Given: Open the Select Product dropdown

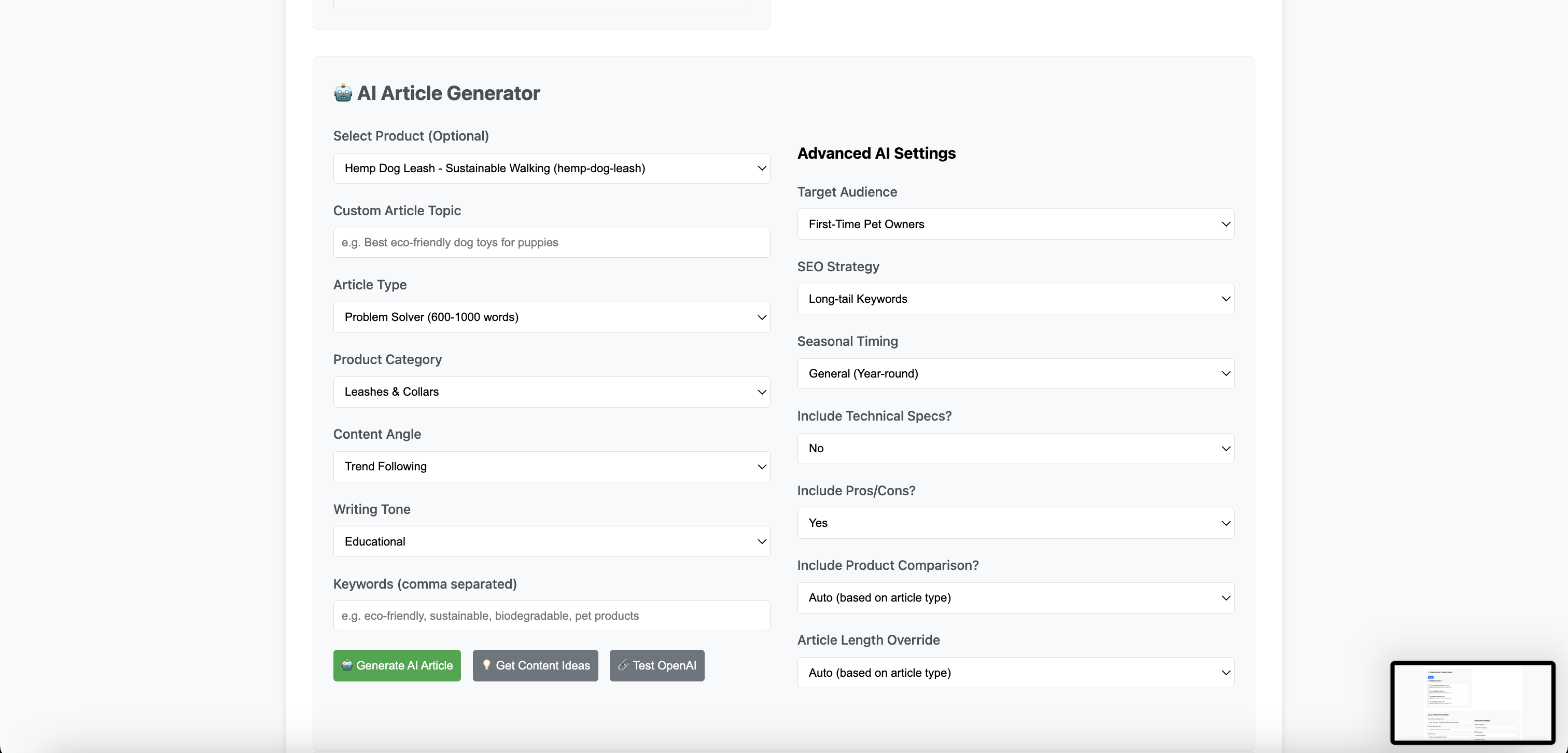Looking at the screenshot, I should [551, 168].
